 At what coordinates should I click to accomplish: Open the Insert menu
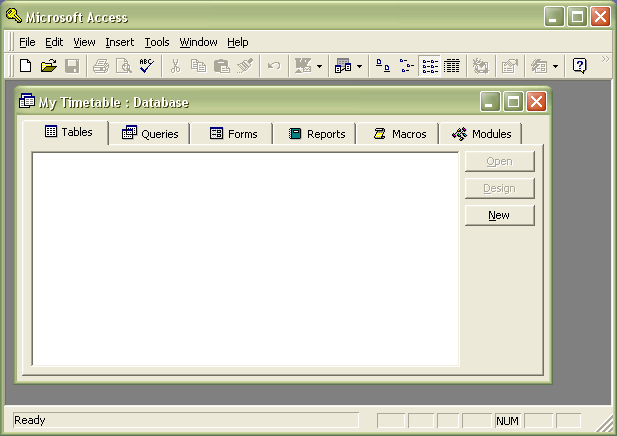point(120,42)
